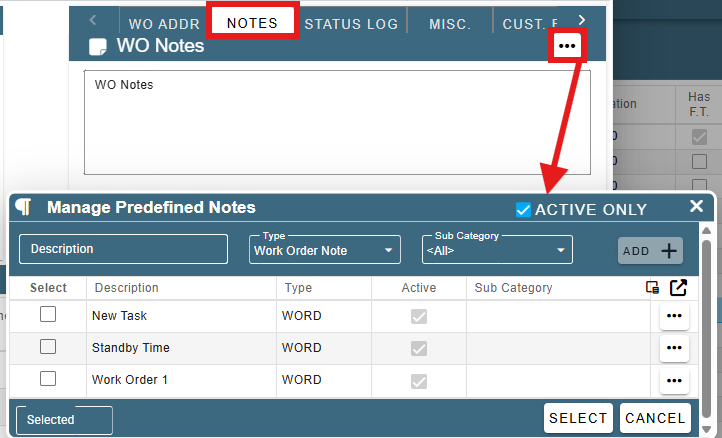Click the Standby Time description cell

click(181, 348)
